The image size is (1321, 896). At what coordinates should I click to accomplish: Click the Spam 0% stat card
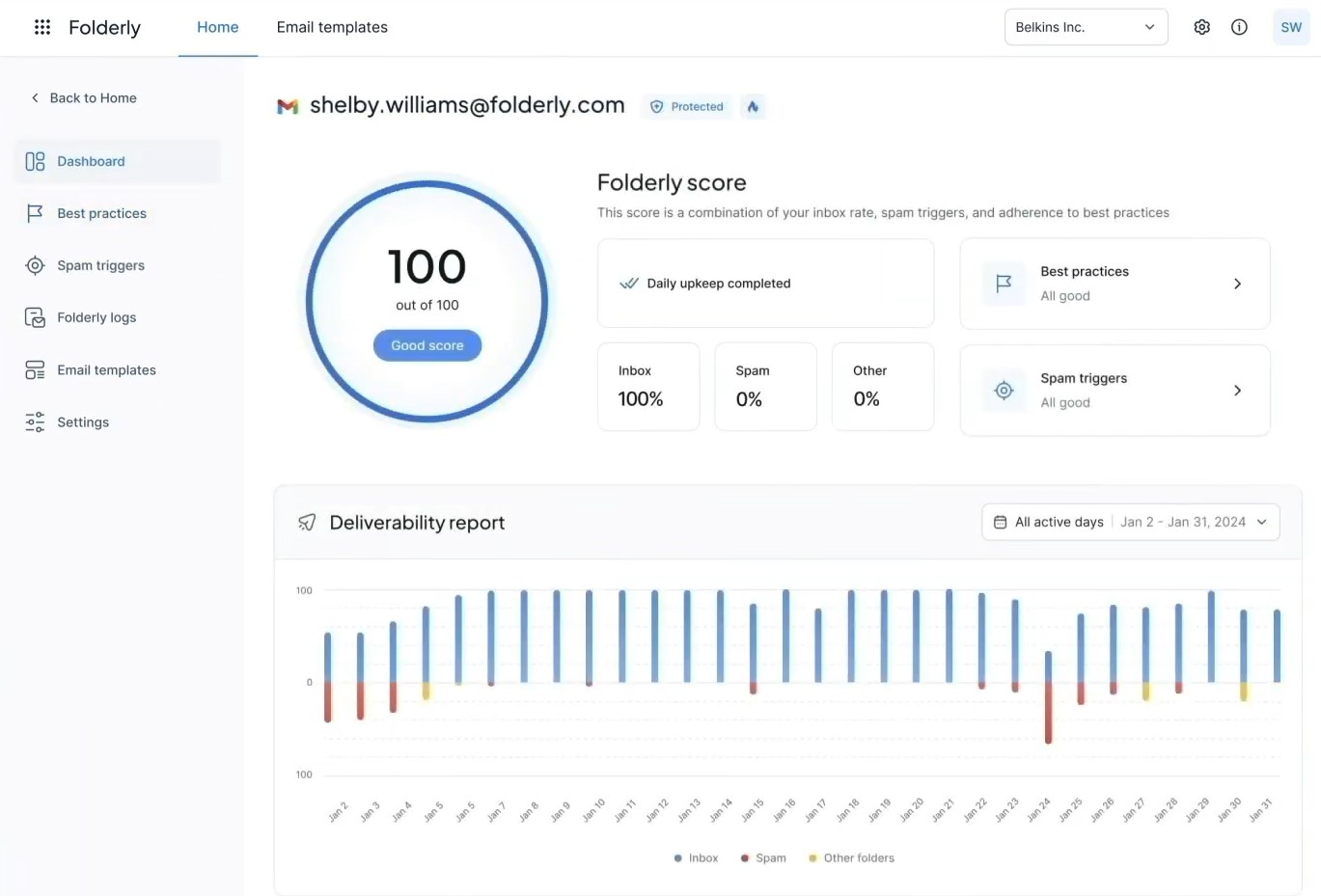pyautogui.click(x=766, y=386)
